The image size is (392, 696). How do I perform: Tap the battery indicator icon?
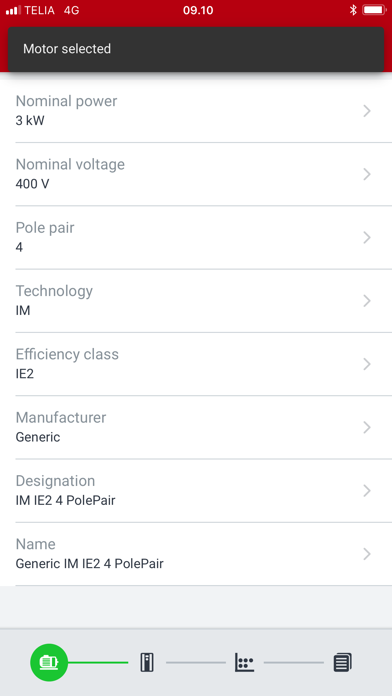point(374,10)
